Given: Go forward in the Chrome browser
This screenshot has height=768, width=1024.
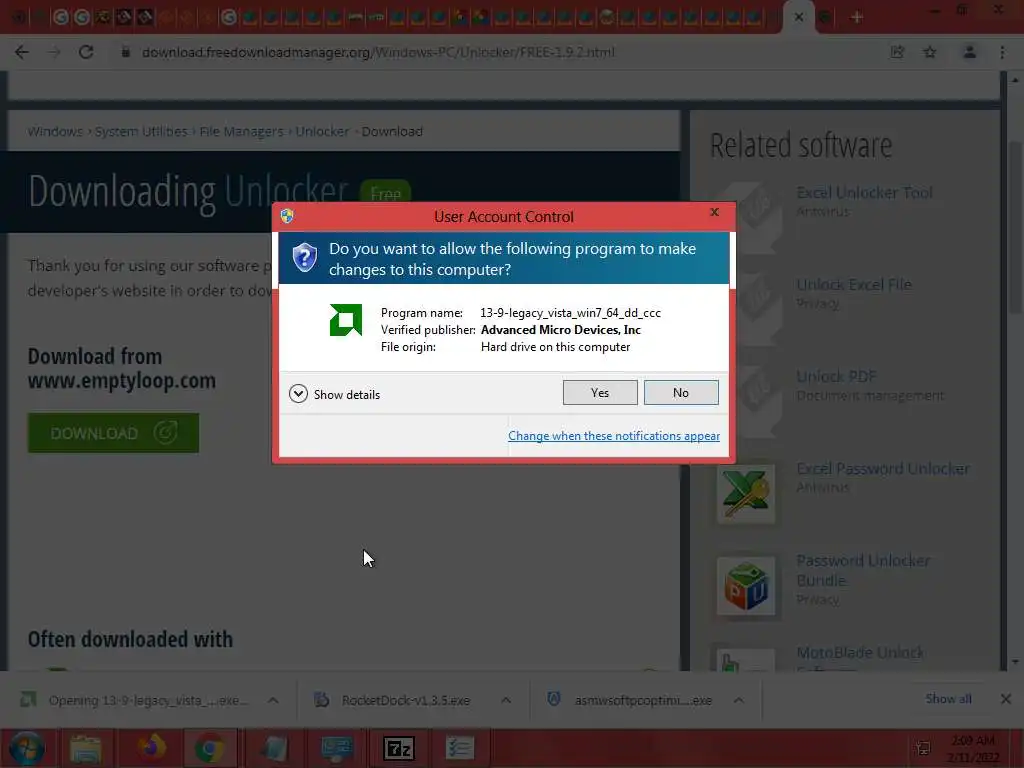Looking at the screenshot, I should tap(54, 52).
